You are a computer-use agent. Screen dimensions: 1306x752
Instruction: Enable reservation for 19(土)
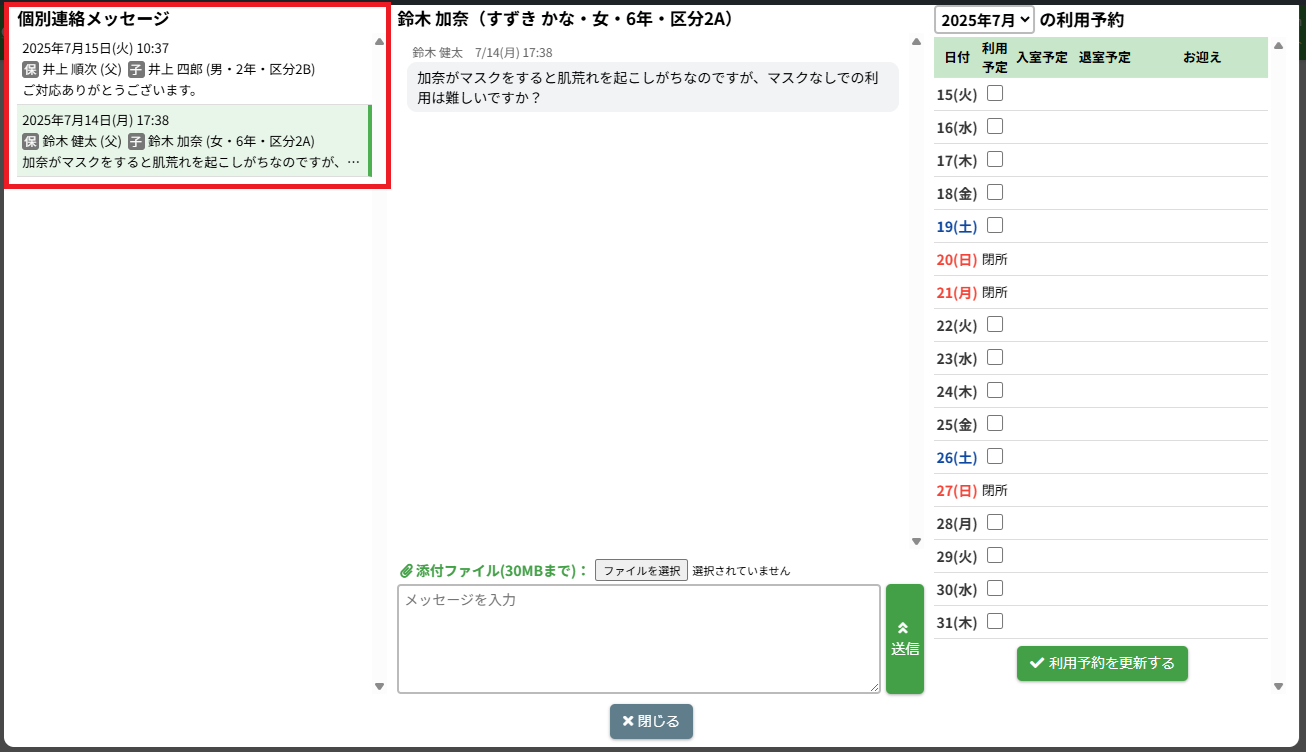click(x=995, y=226)
